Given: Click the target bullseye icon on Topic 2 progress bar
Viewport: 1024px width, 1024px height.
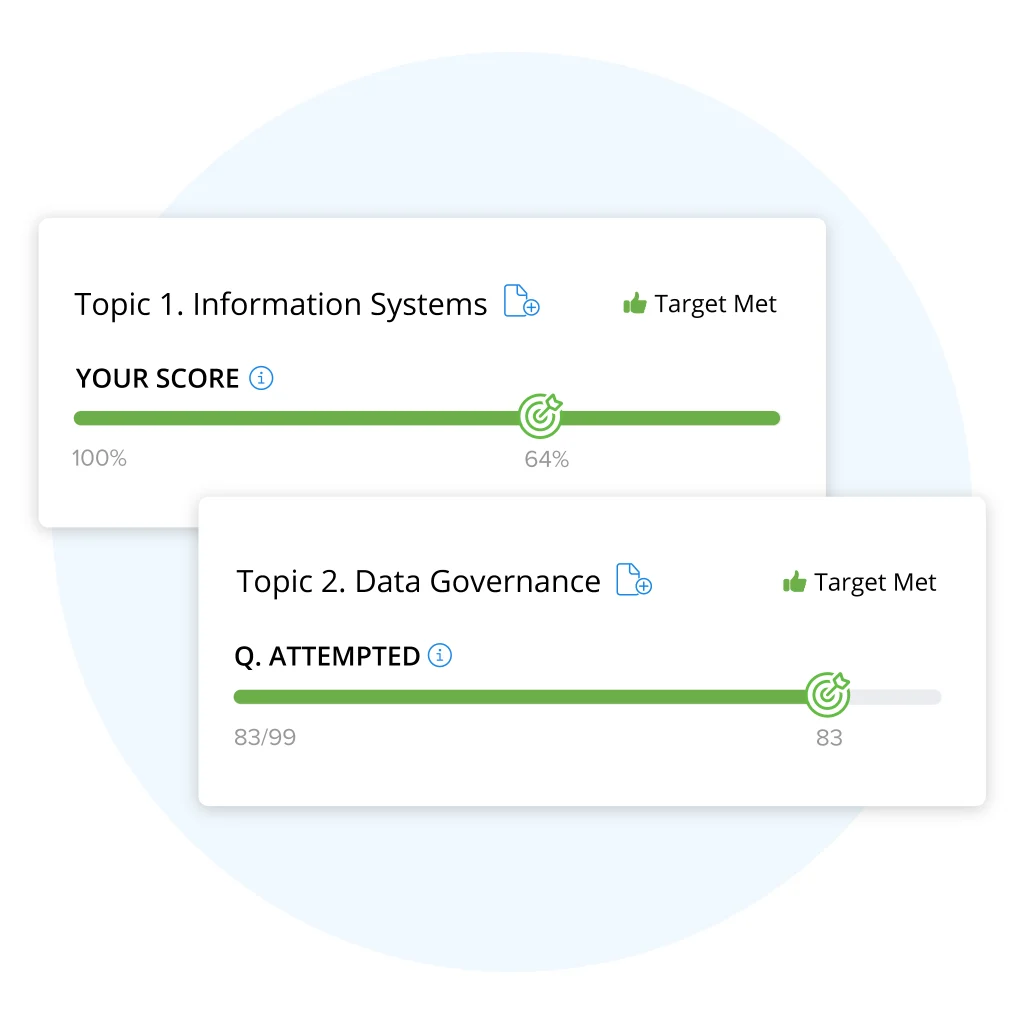Looking at the screenshot, I should point(828,695).
